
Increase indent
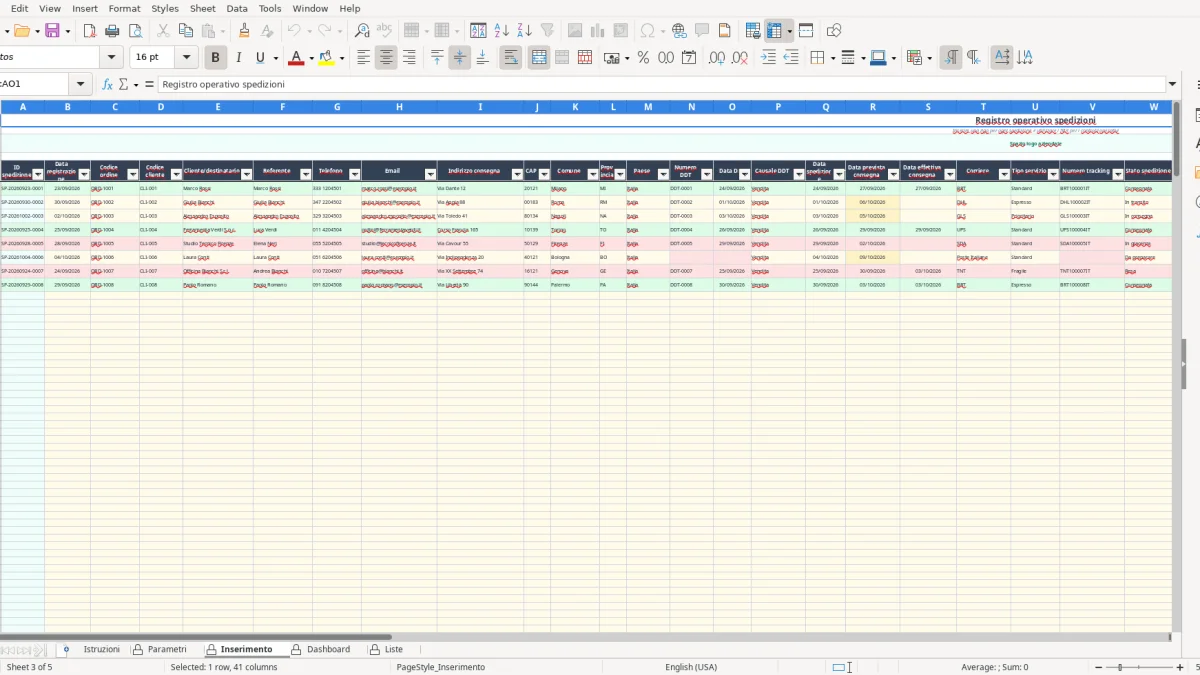[x=768, y=58]
